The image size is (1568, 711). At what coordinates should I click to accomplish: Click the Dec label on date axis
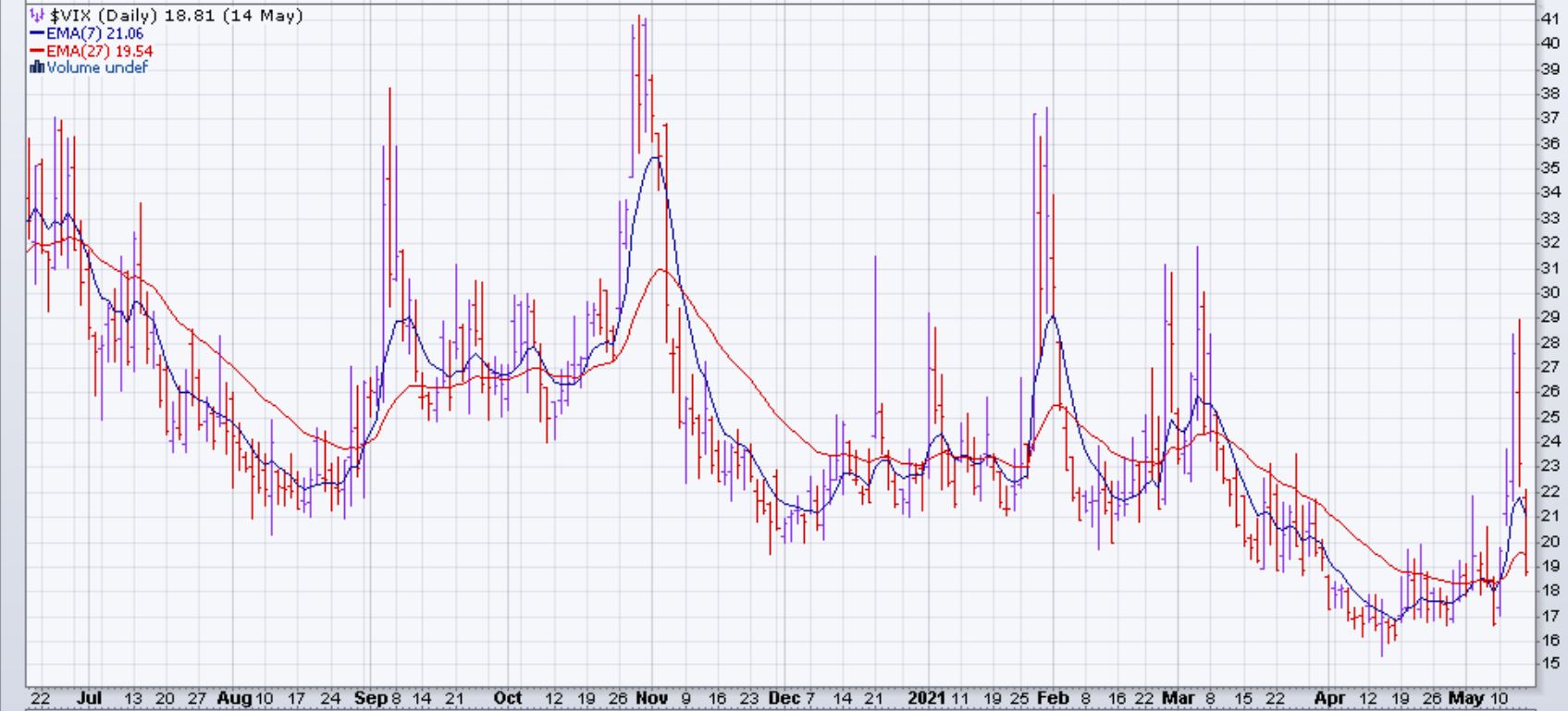coord(784,698)
